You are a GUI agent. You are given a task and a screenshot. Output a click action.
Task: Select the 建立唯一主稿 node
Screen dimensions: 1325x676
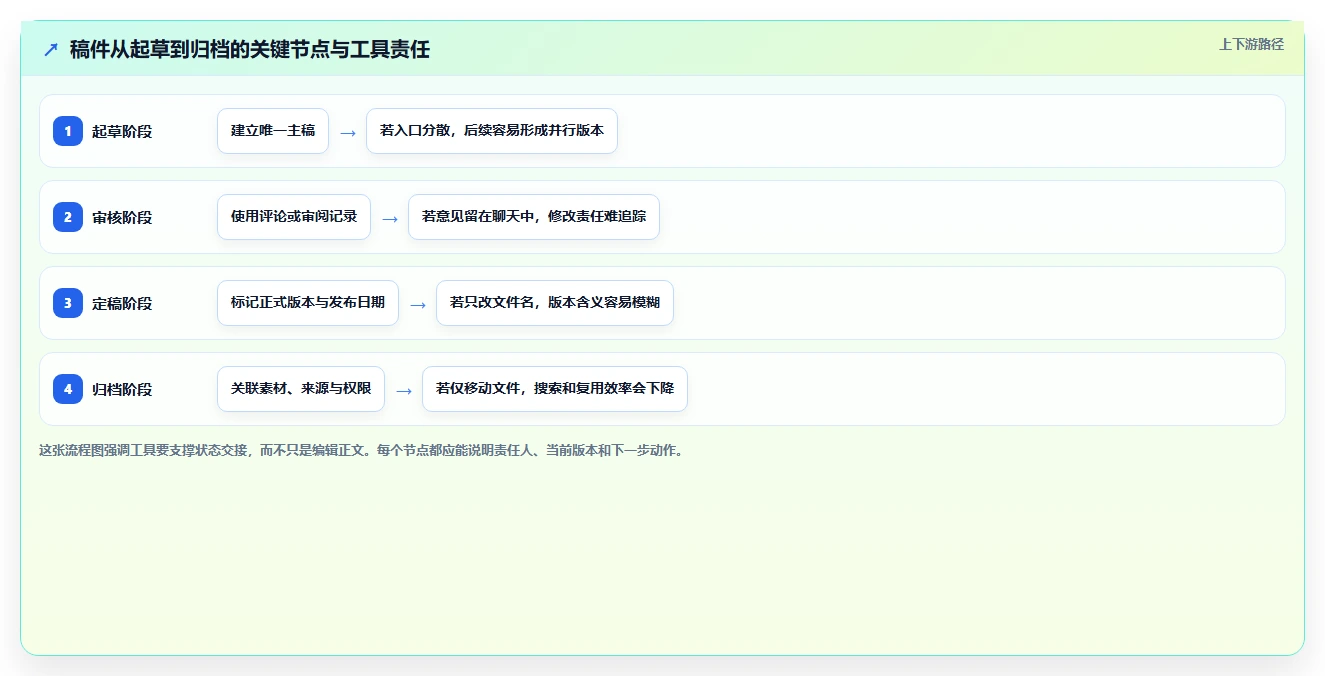pyautogui.click(x=273, y=131)
